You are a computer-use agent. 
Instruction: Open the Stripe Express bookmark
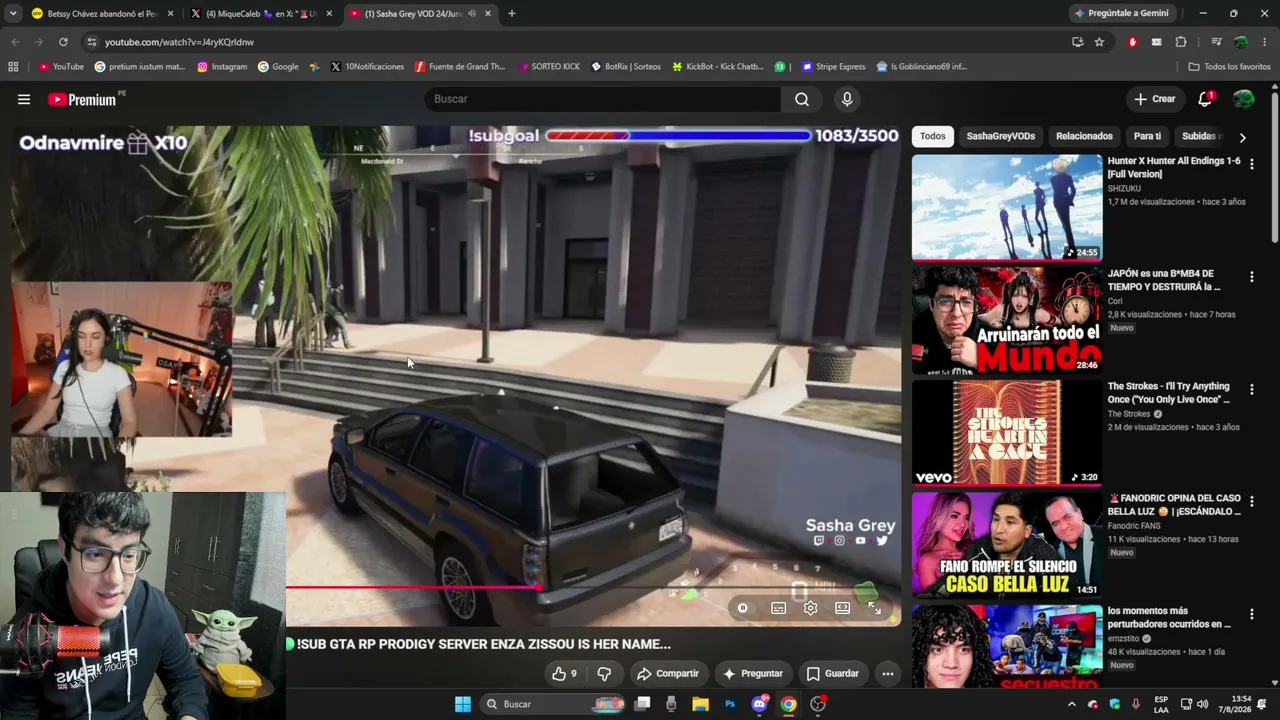click(x=833, y=67)
